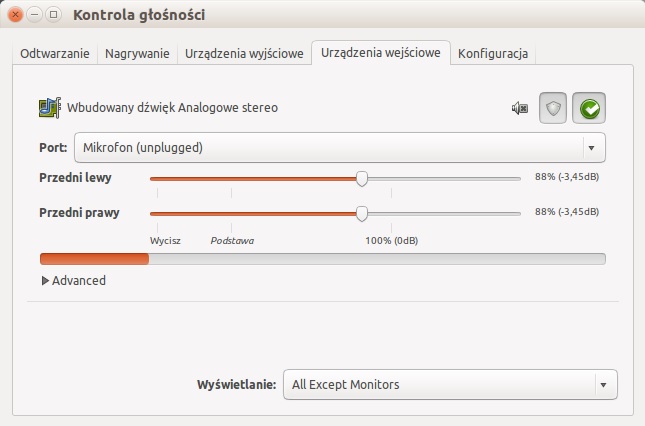Select the Urządzenia wejściowe tab
This screenshot has width=645, height=426.
pyautogui.click(x=381, y=53)
